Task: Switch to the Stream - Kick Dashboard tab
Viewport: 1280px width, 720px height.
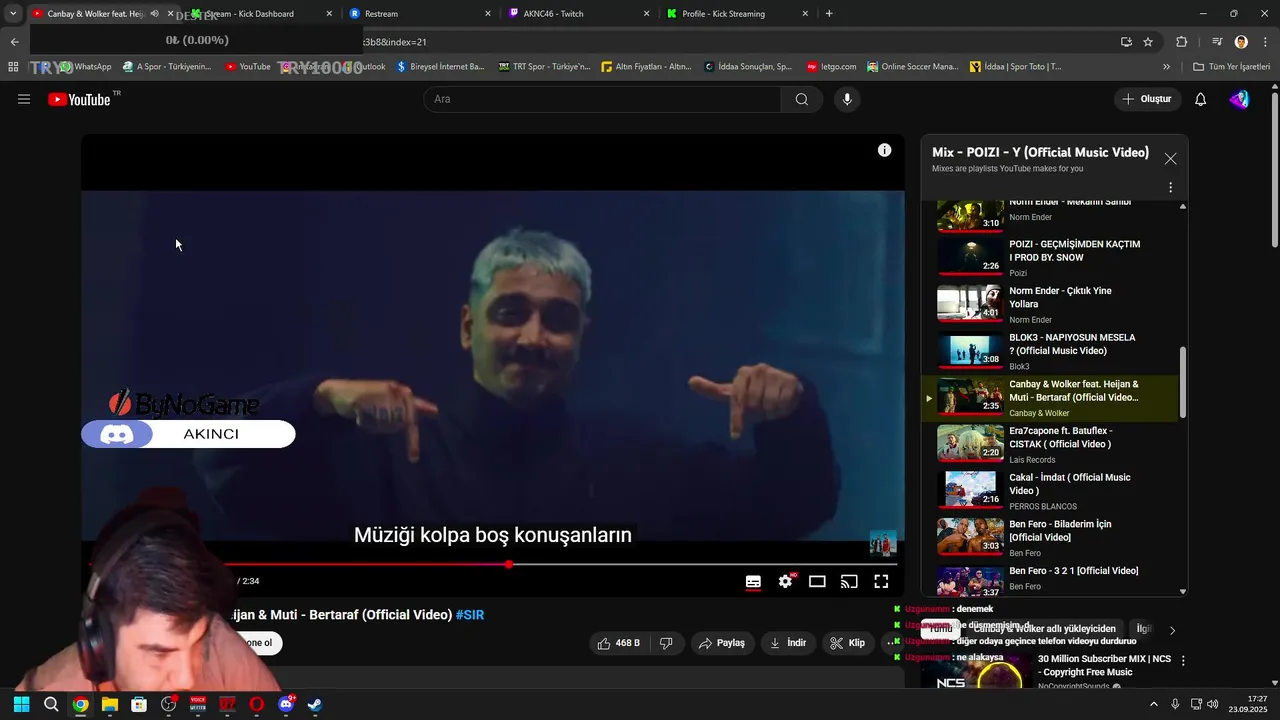Action: (260, 14)
